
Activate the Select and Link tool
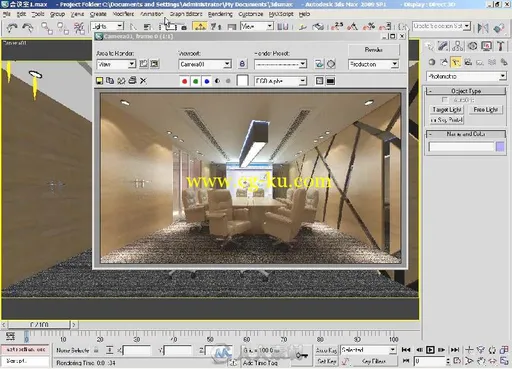pyautogui.click(x=46, y=28)
